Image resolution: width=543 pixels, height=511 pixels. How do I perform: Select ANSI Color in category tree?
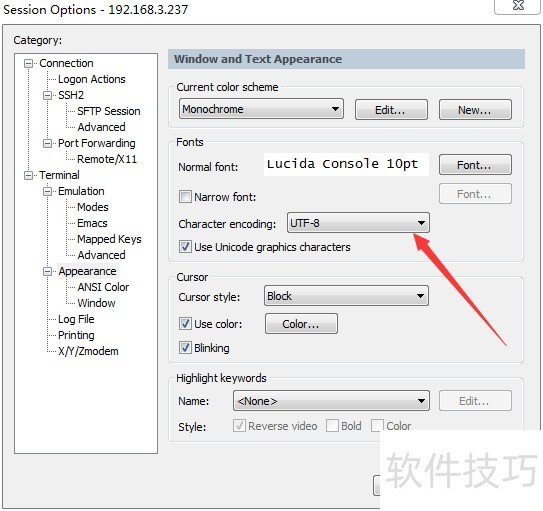coord(103,287)
